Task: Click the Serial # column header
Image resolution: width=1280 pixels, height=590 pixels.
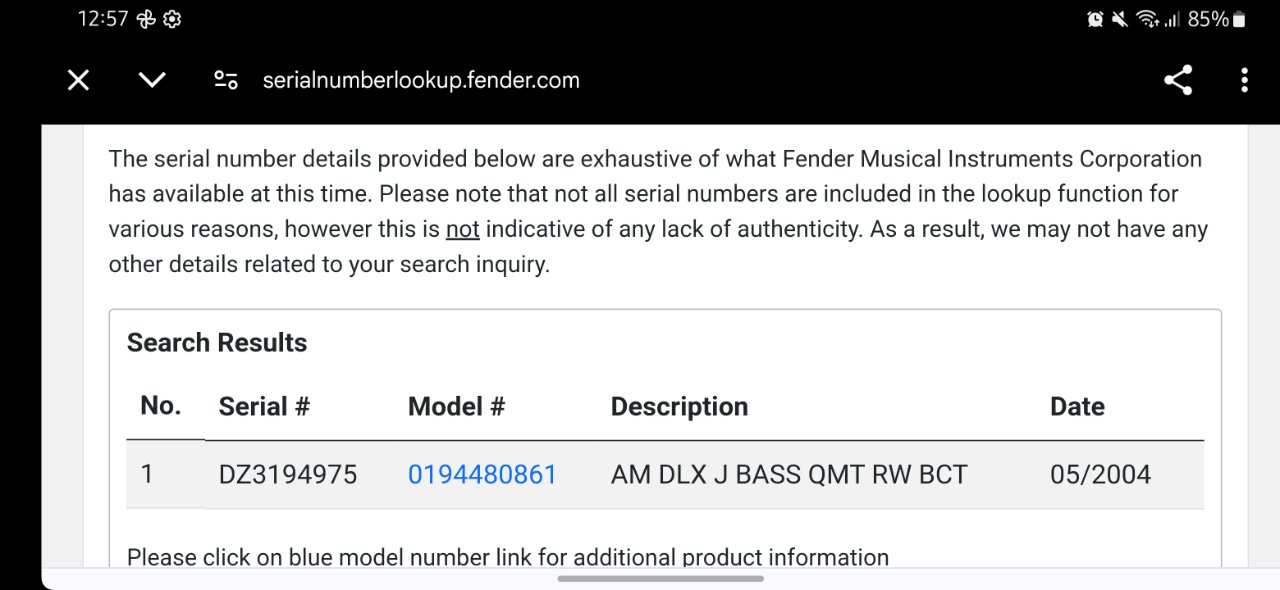Action: click(x=264, y=407)
